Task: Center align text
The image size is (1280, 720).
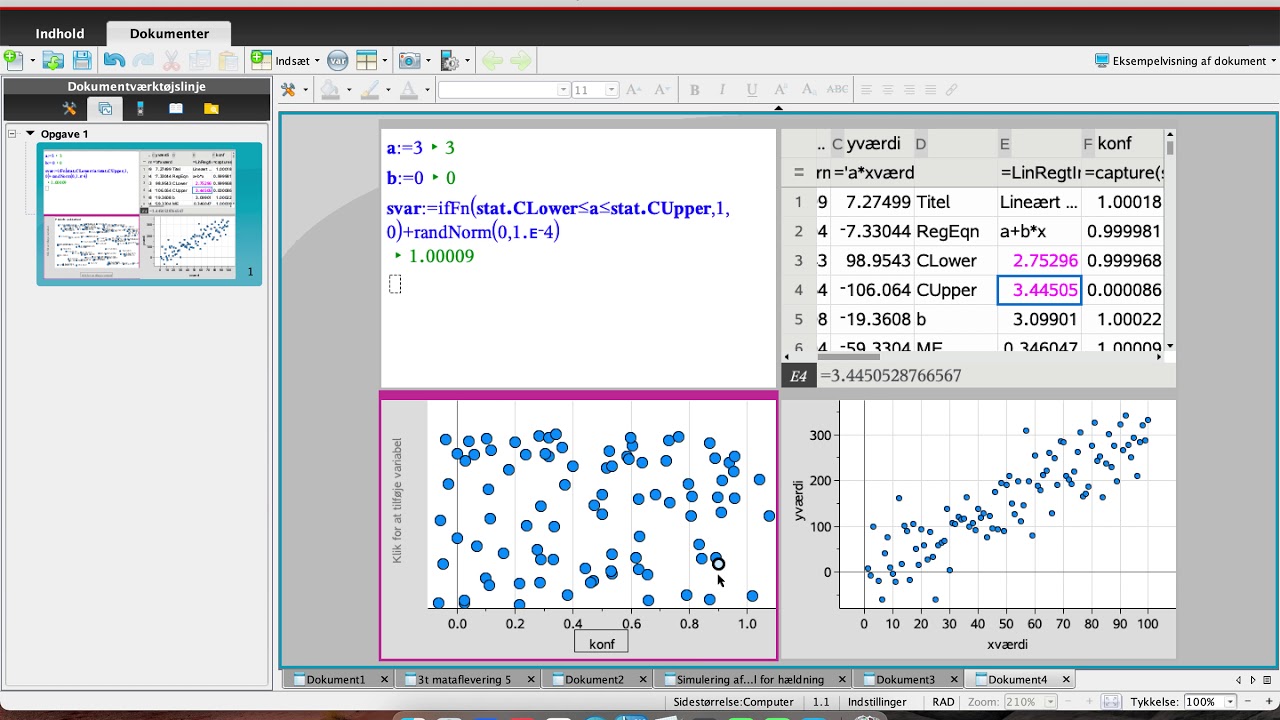Action: coord(888,90)
